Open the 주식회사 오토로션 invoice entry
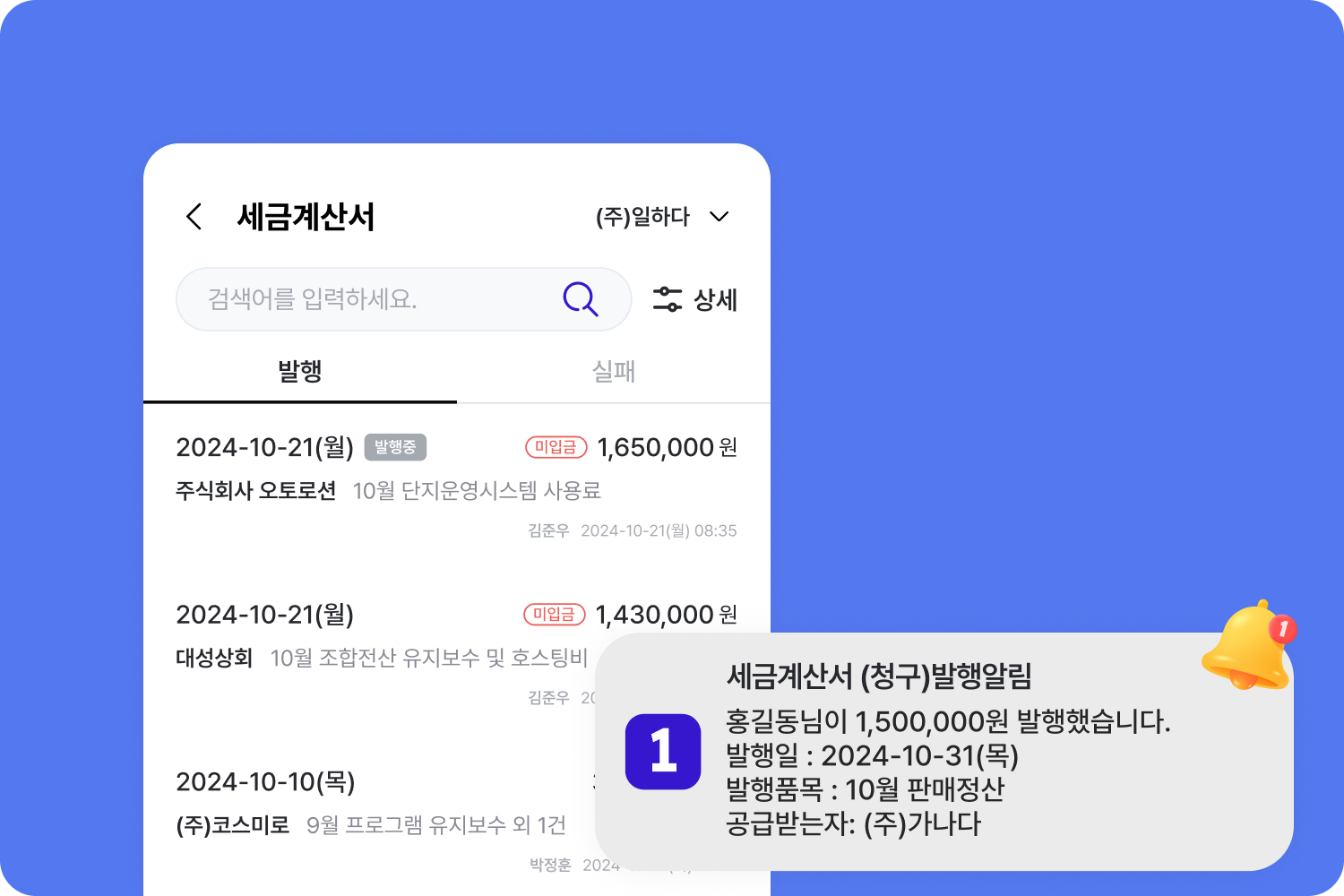 click(456, 488)
